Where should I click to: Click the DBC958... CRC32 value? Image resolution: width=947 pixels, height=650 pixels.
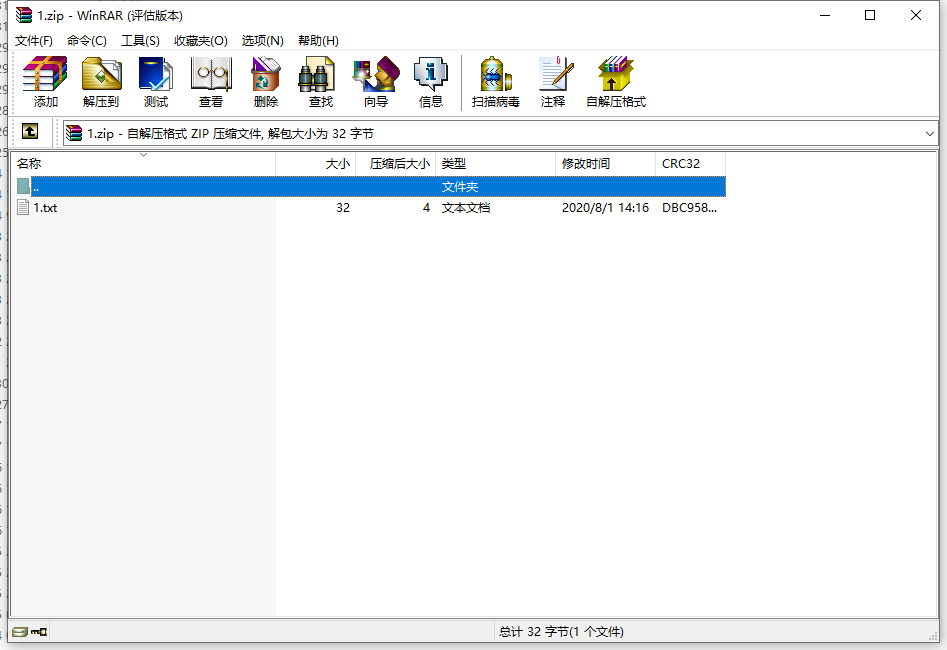(689, 208)
